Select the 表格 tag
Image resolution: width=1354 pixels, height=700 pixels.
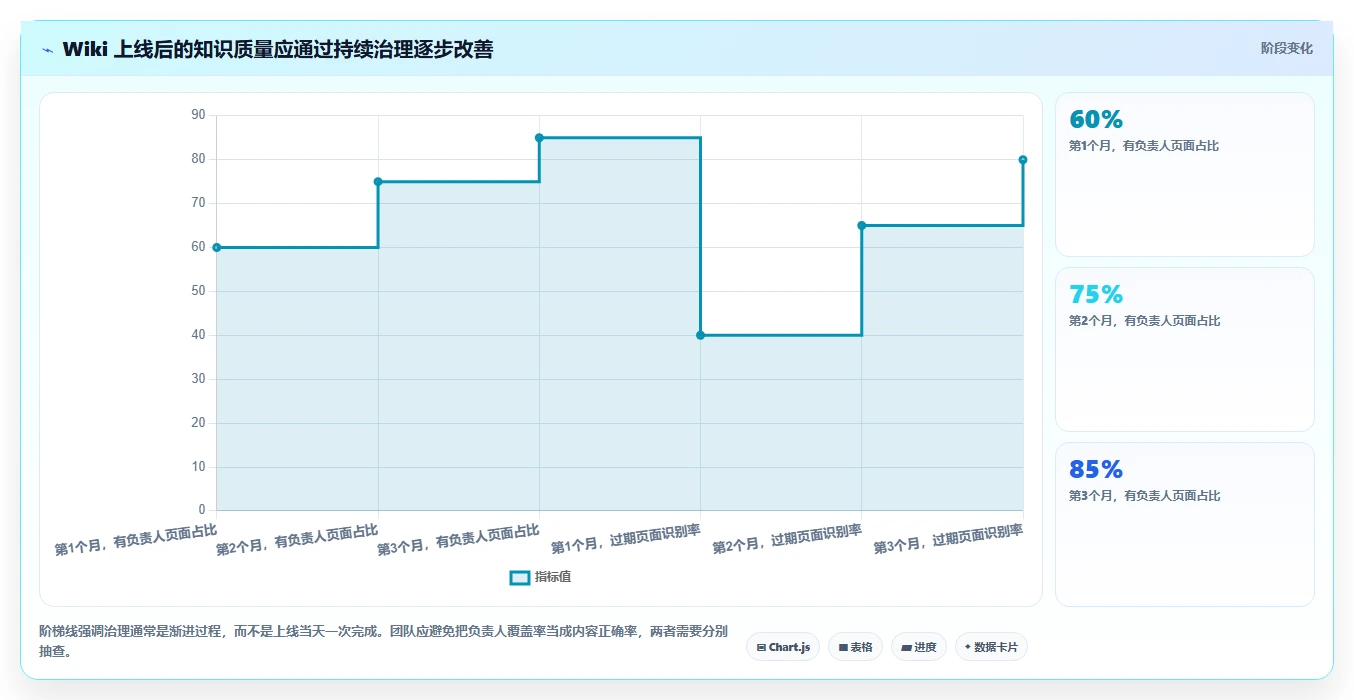pyautogui.click(x=855, y=647)
